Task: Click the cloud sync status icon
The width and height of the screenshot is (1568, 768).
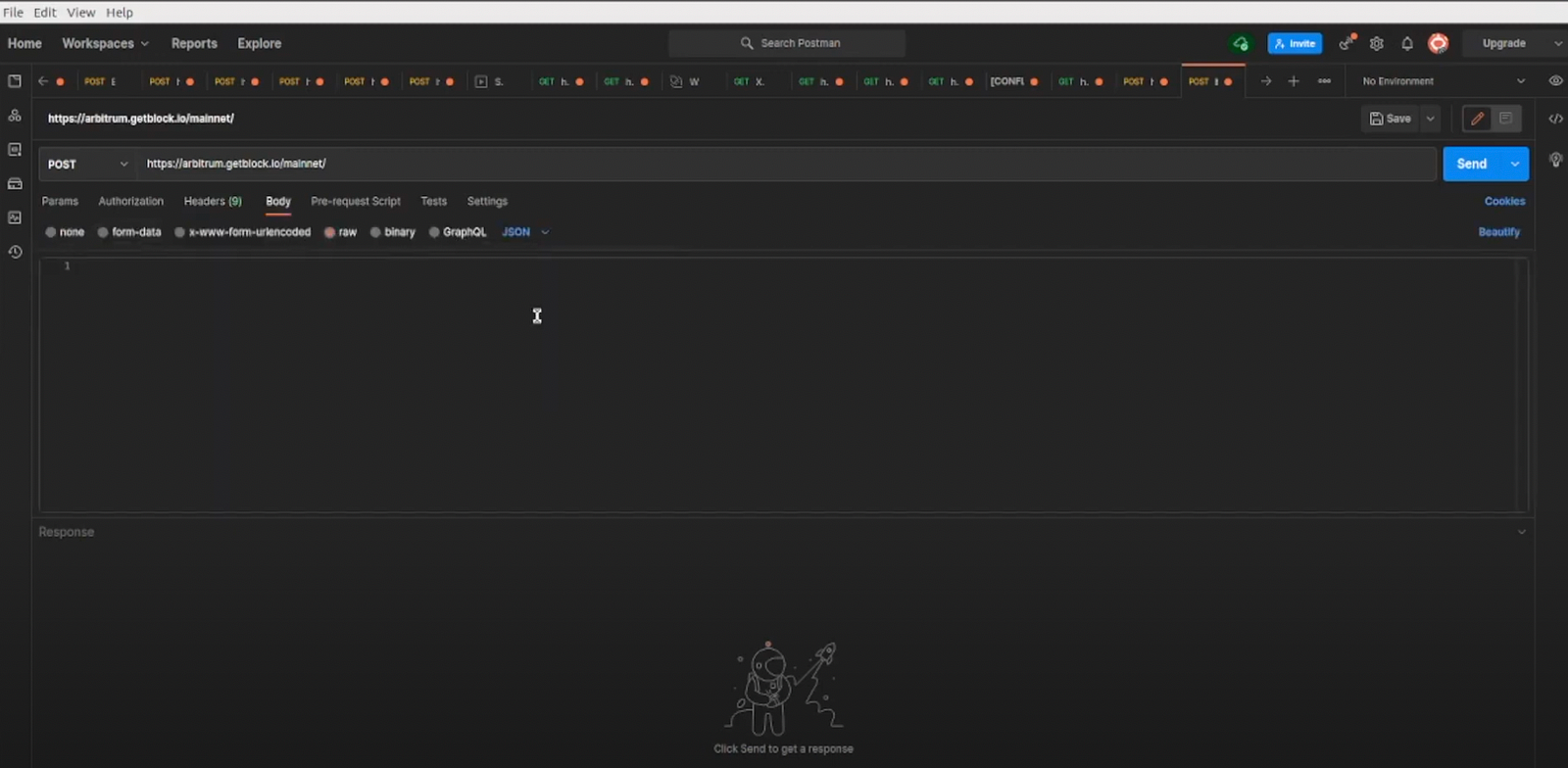Action: point(1241,43)
